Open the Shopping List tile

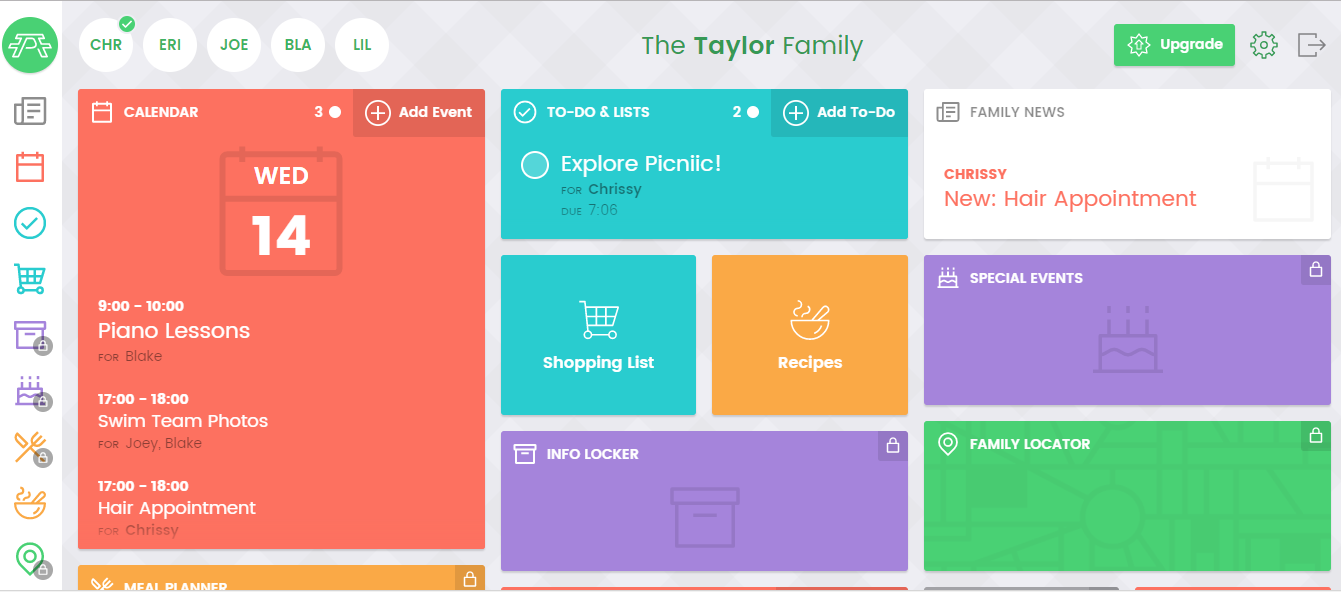point(598,335)
